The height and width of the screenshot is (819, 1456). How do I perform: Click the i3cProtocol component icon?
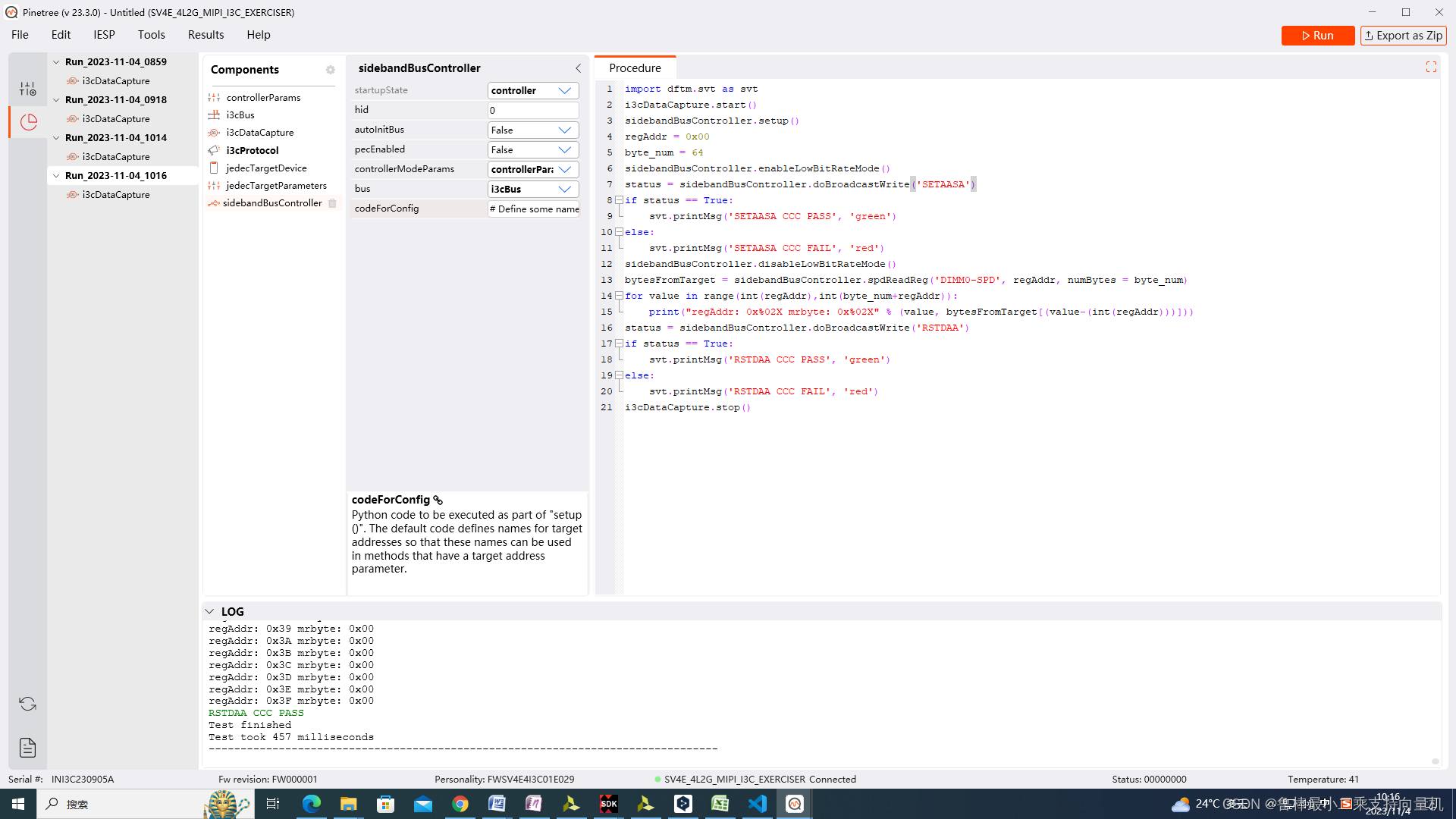pyautogui.click(x=214, y=150)
